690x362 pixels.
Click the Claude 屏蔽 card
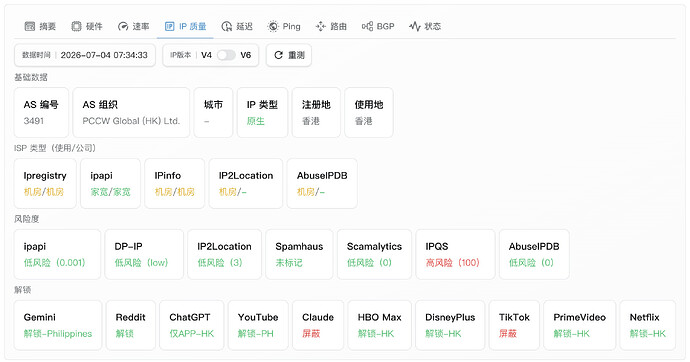[318, 325]
